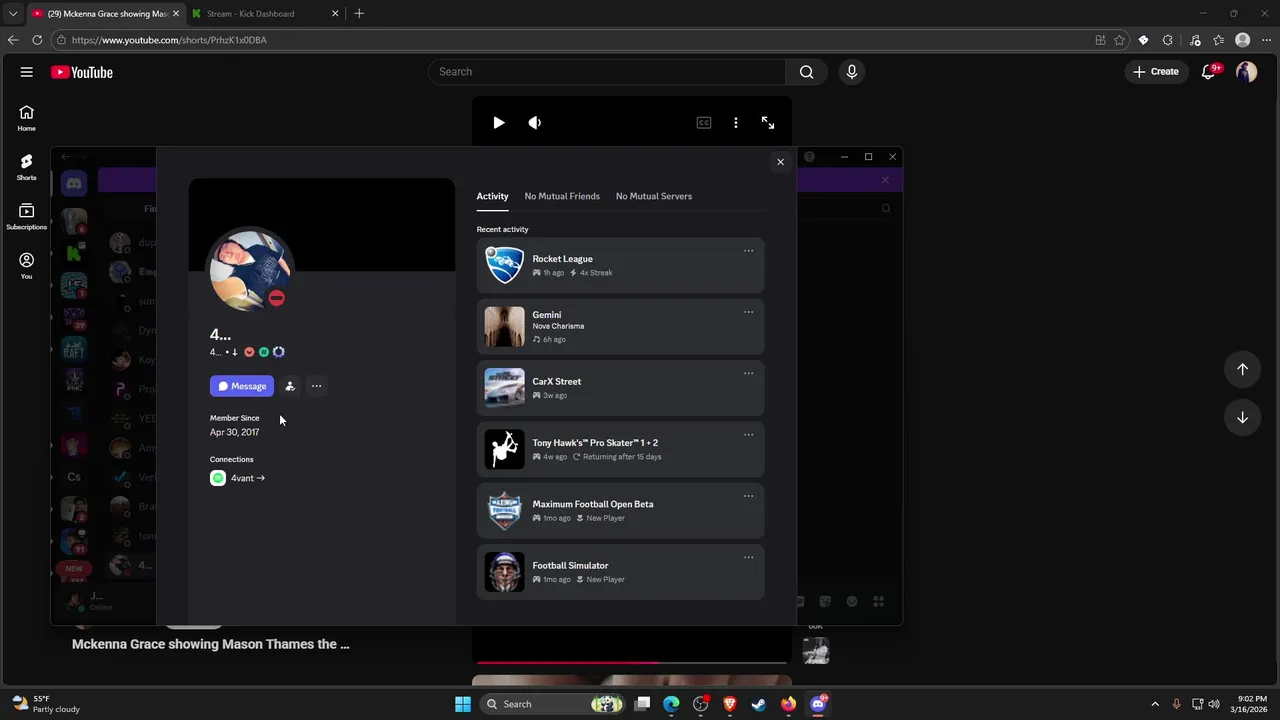
Task: Open Discord from the taskbar
Action: click(x=818, y=704)
